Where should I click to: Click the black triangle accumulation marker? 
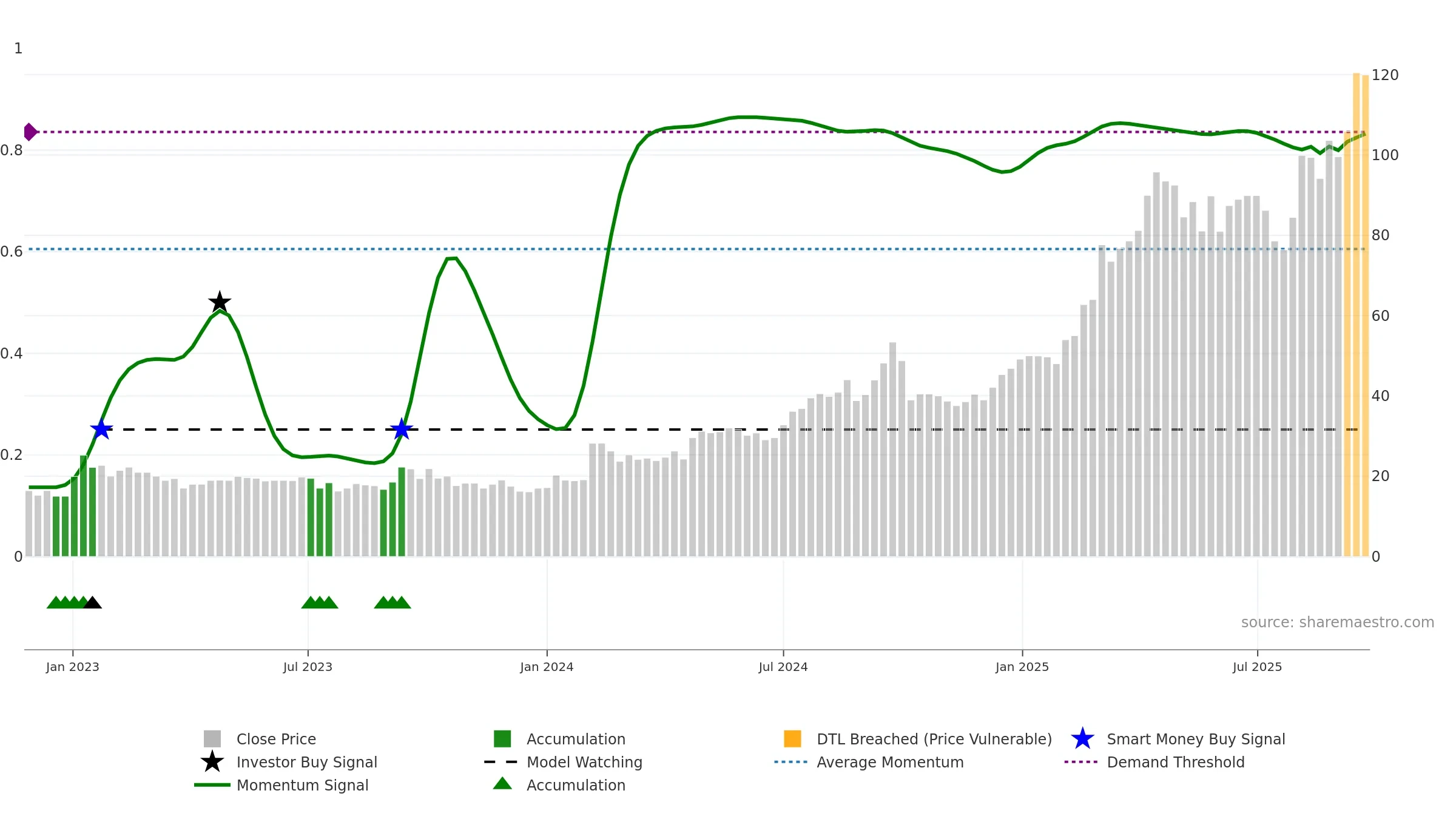(x=92, y=602)
